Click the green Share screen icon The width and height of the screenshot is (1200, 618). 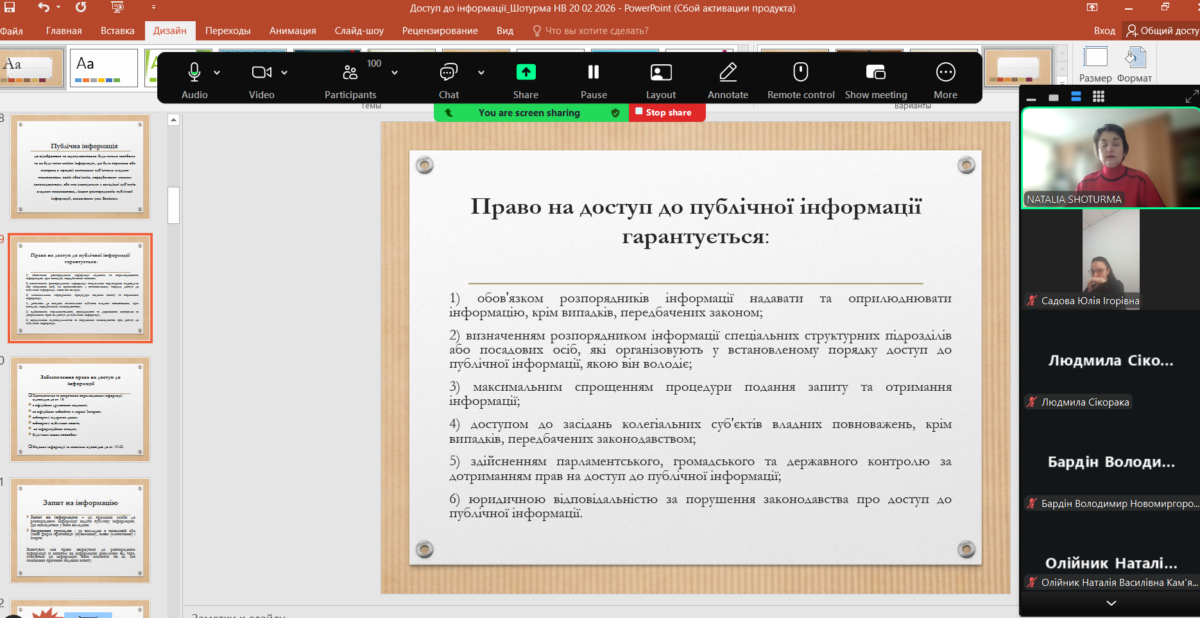click(x=526, y=72)
